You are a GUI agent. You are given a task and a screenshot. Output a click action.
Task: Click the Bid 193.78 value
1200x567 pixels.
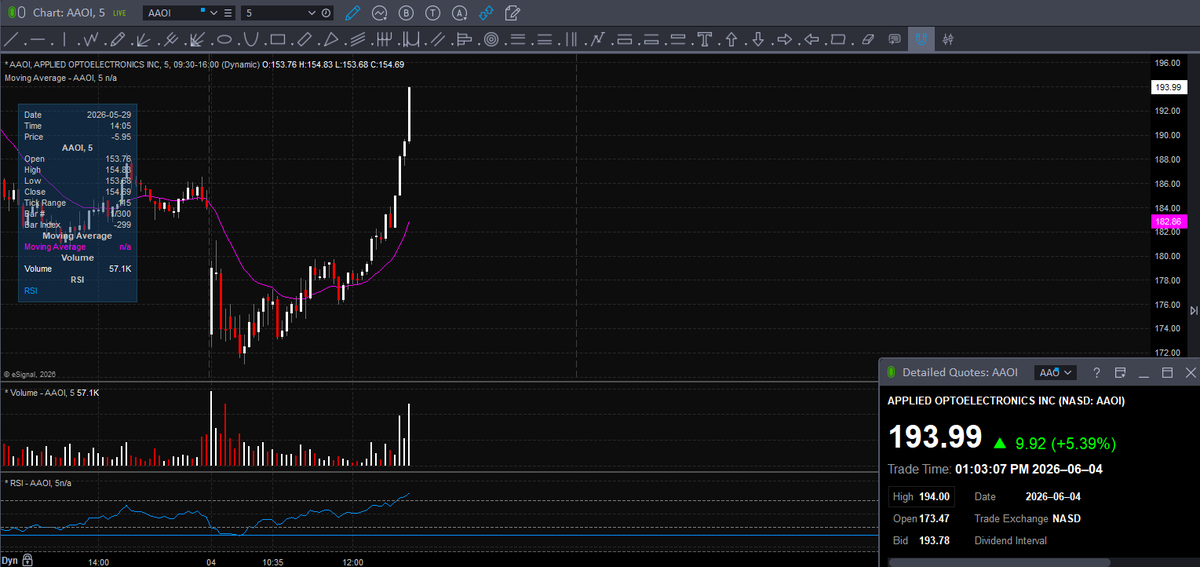tap(934, 540)
